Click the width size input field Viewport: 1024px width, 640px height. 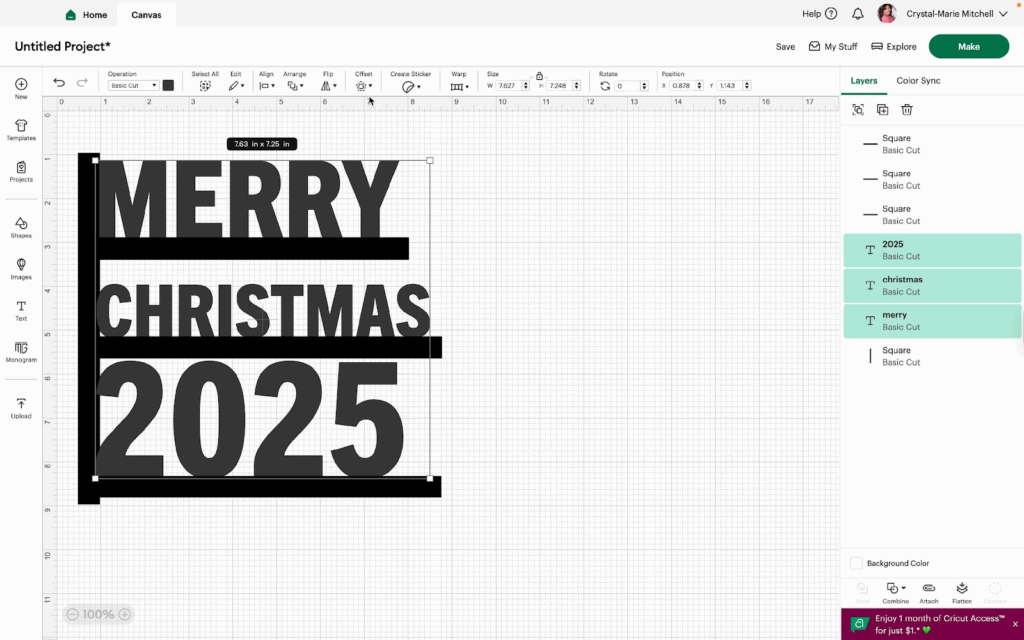click(x=508, y=86)
